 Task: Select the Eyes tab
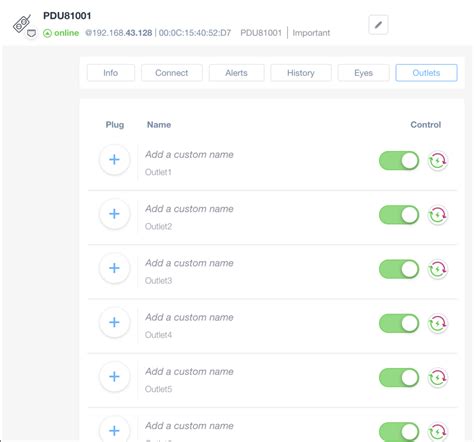[x=363, y=73]
